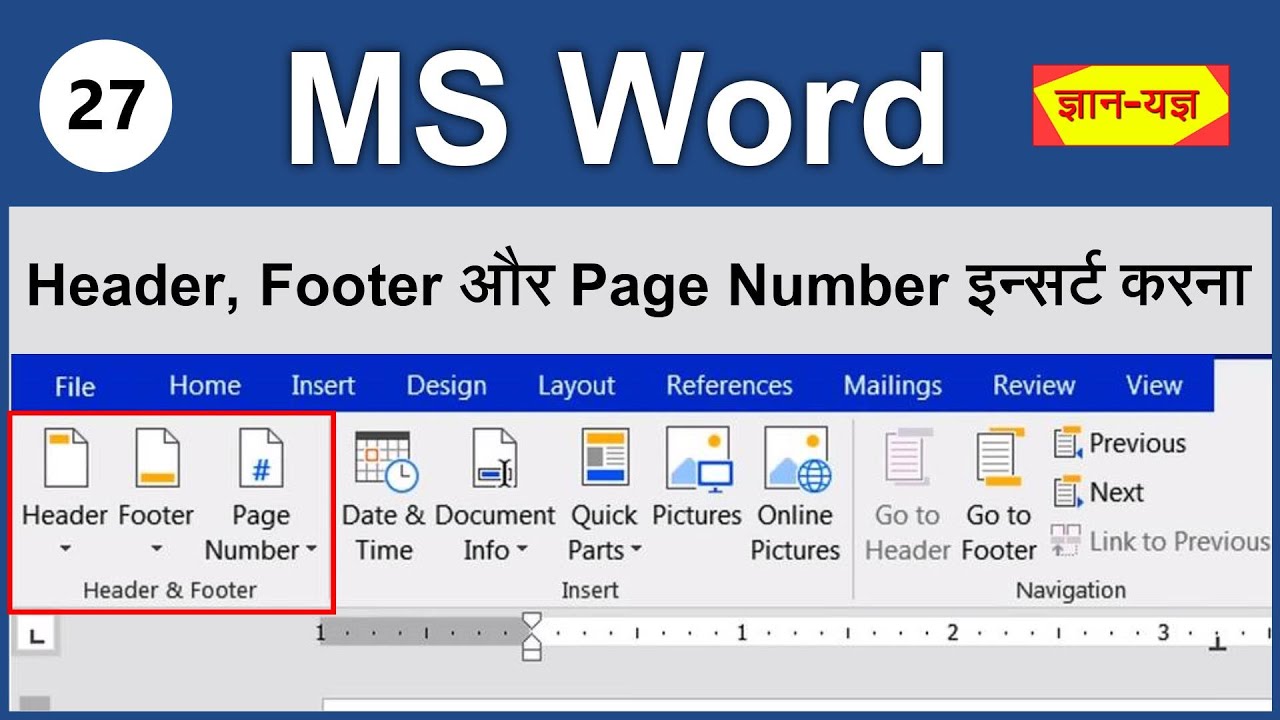Insert Date & Time via calendar icon
Viewport: 1280px width, 720px height.
(x=386, y=460)
